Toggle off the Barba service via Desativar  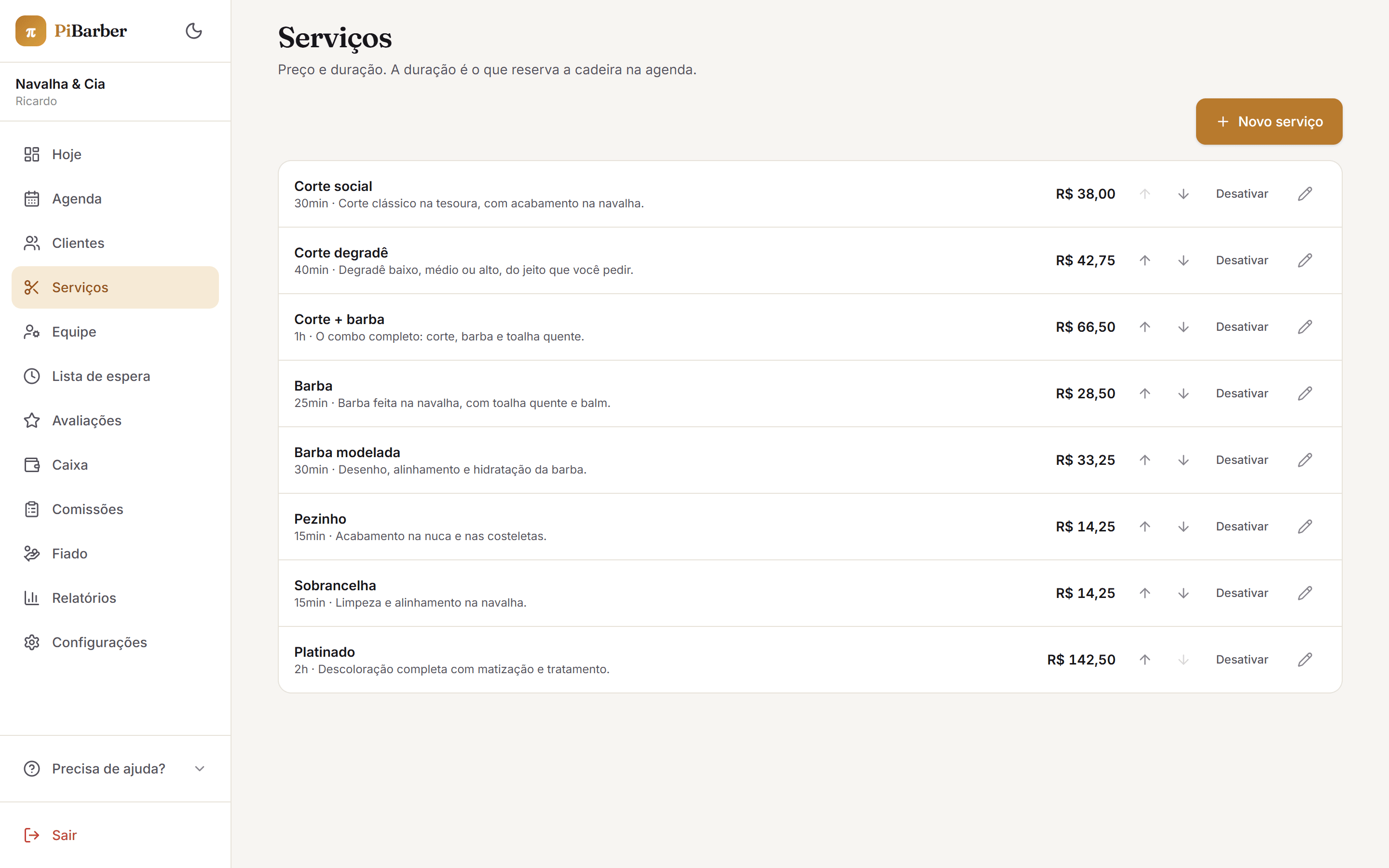click(1241, 394)
